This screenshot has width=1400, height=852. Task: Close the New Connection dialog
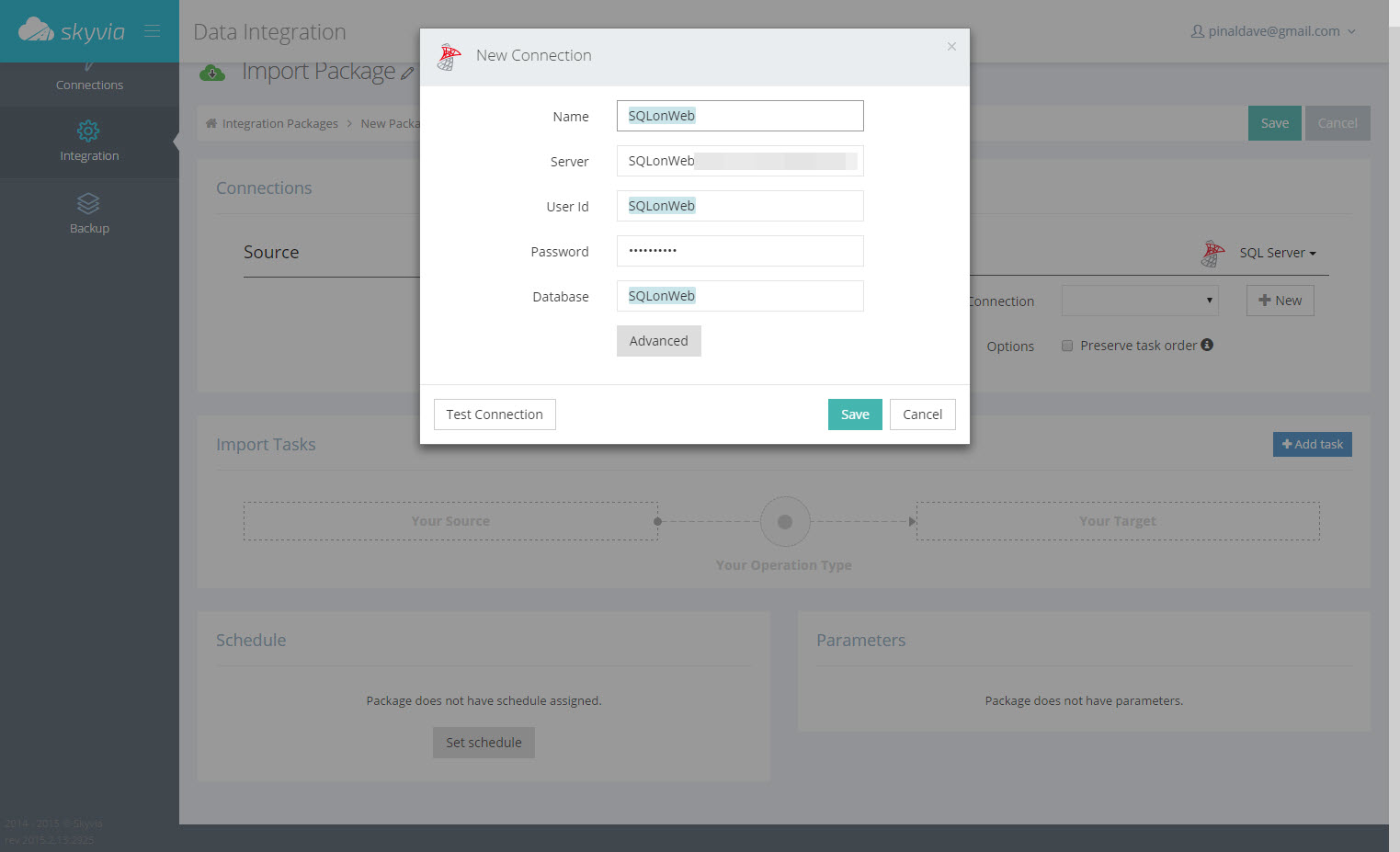(x=951, y=46)
